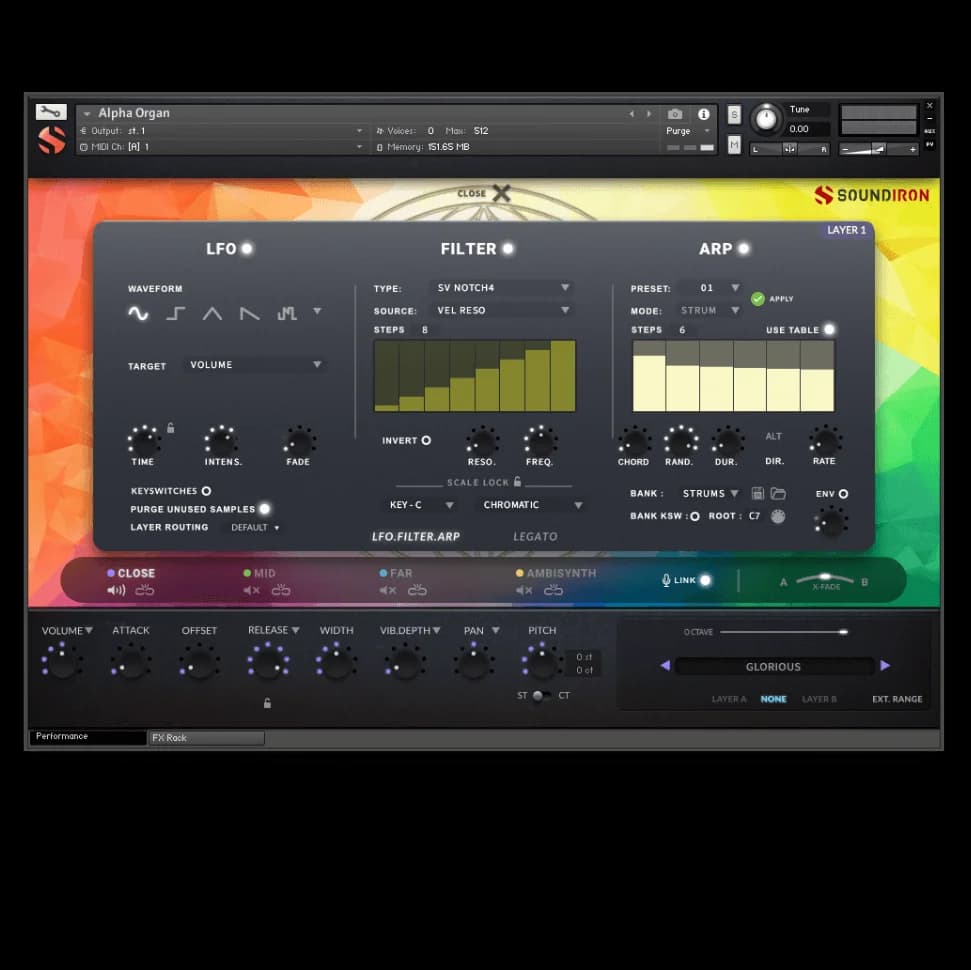Open the Chromatic scale dropdown
The image size is (971, 970).
[x=531, y=505]
